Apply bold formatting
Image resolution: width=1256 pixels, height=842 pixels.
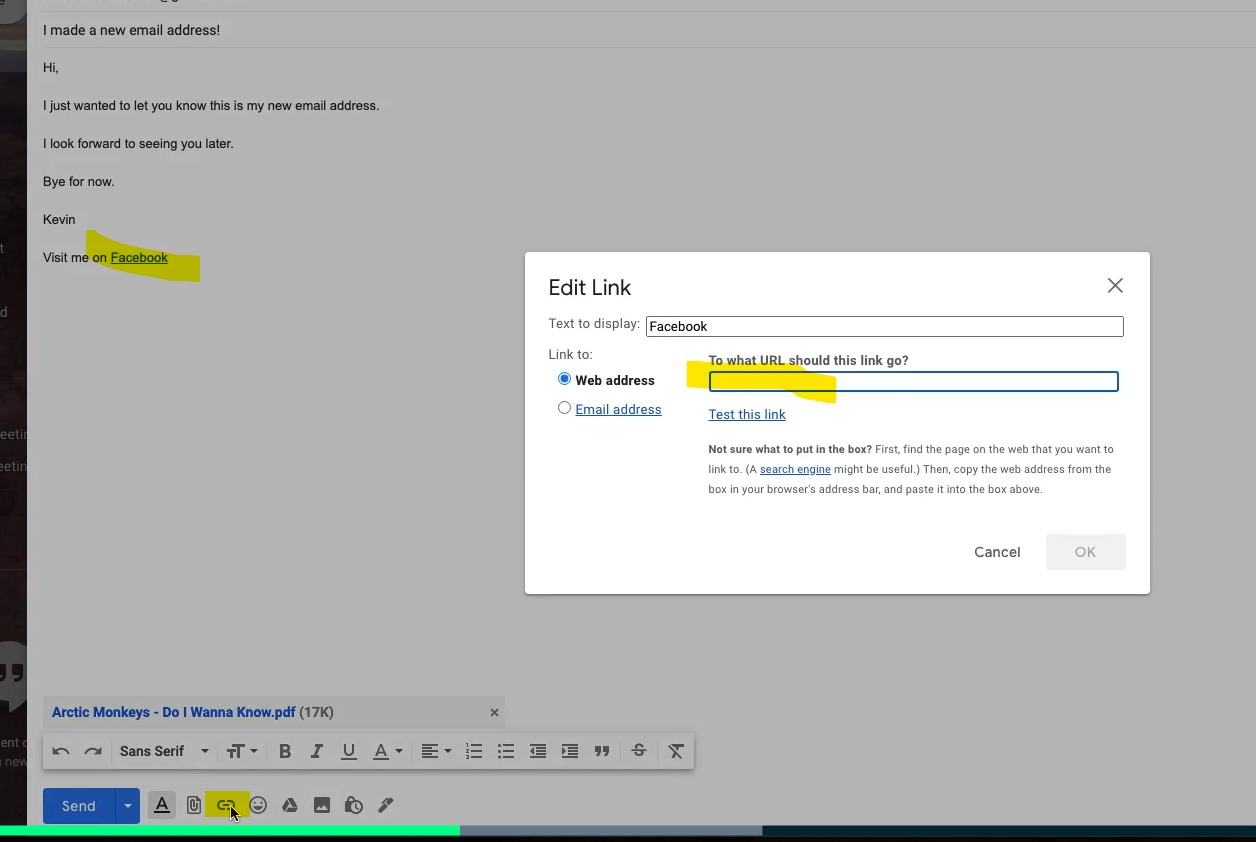click(x=285, y=751)
